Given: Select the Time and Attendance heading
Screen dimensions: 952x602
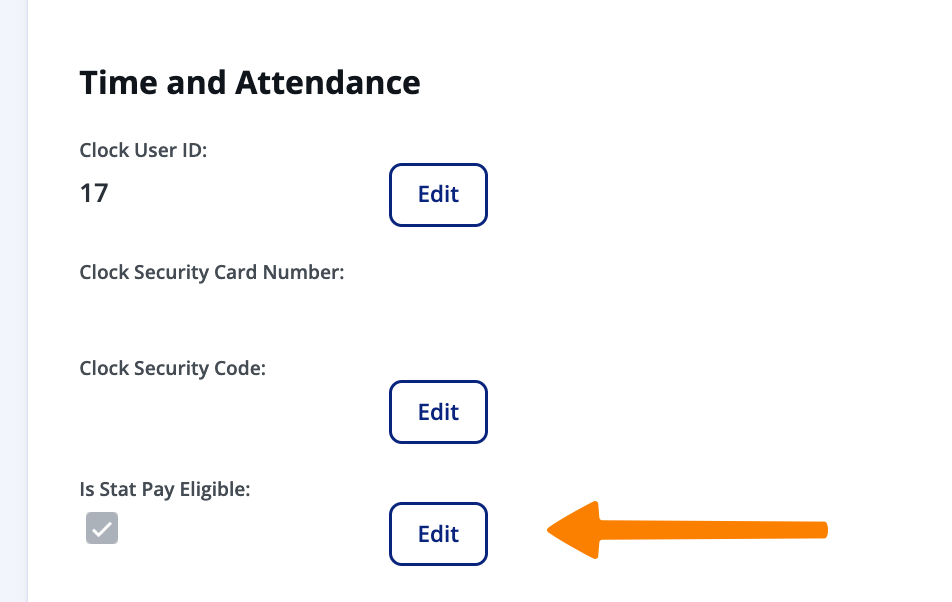Looking at the screenshot, I should [x=250, y=82].
